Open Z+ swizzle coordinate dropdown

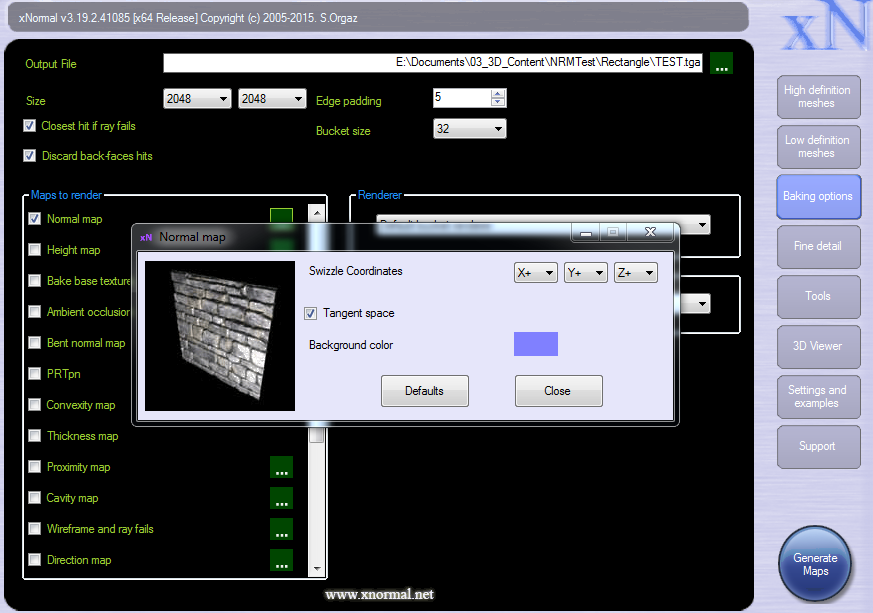pos(636,273)
